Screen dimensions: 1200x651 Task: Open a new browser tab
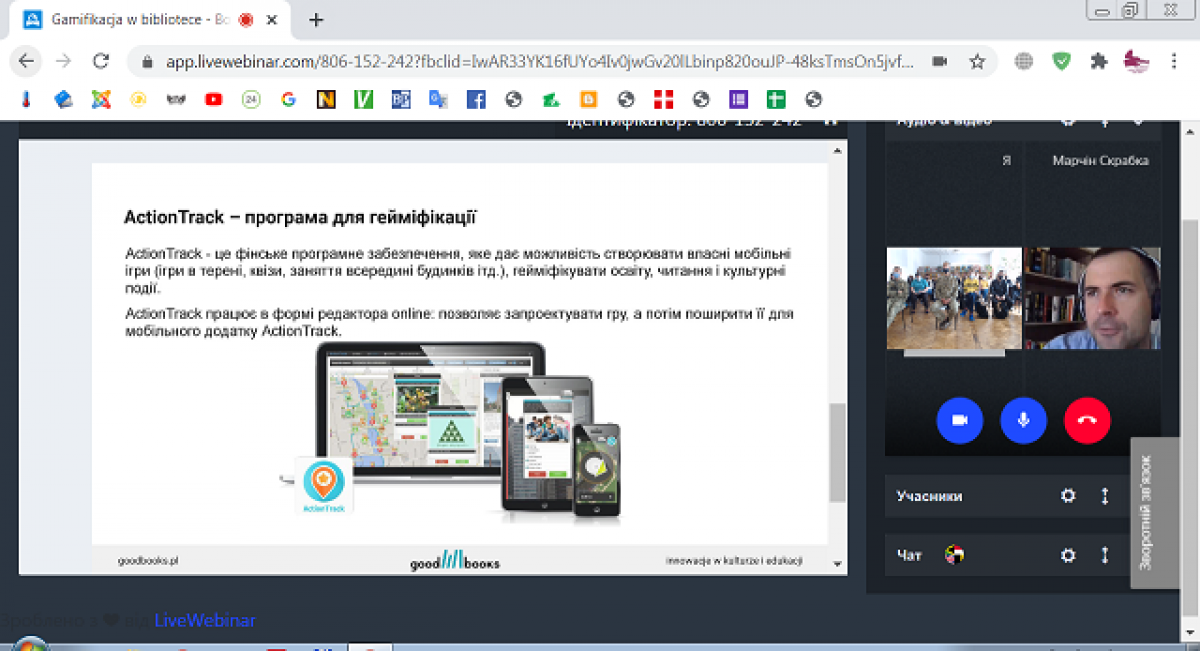[316, 19]
